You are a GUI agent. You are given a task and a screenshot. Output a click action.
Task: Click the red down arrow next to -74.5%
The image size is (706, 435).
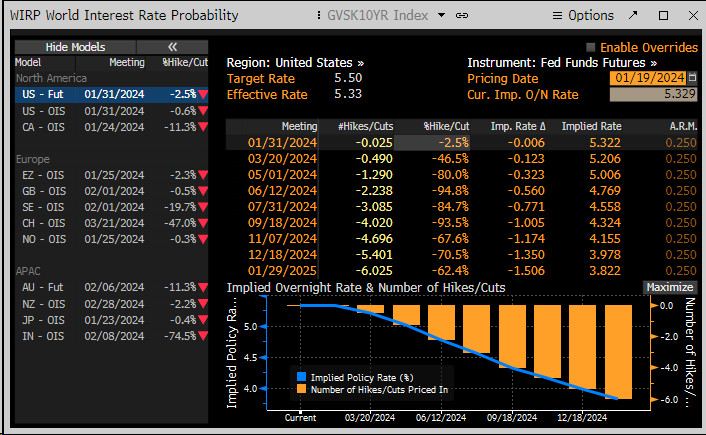203,336
